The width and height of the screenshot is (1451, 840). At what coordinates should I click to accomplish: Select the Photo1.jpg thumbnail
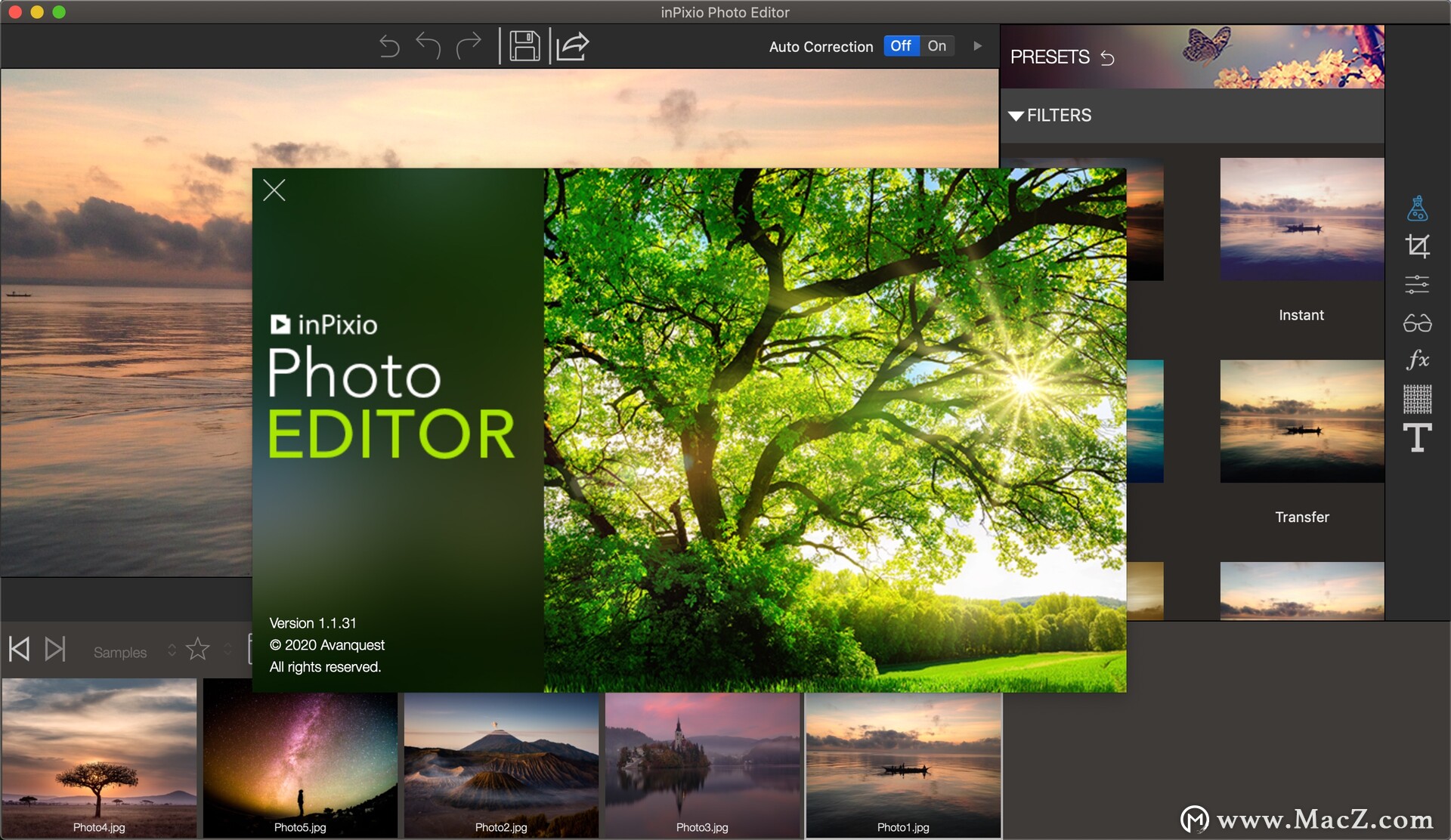pos(903,764)
